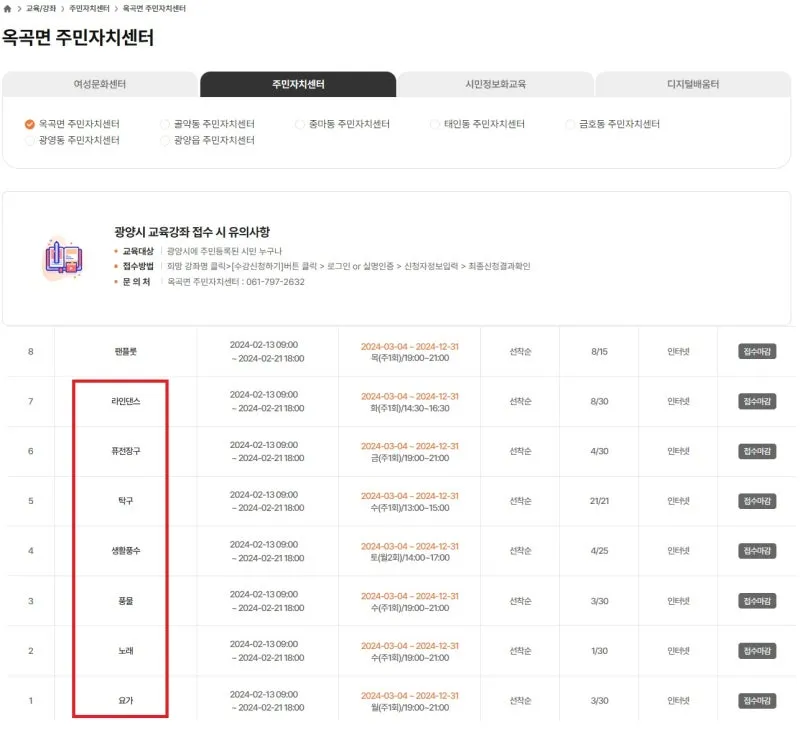The height and width of the screenshot is (733, 800).
Task: Select the 골약동 주민자치센터 radio option
Action: pos(165,124)
